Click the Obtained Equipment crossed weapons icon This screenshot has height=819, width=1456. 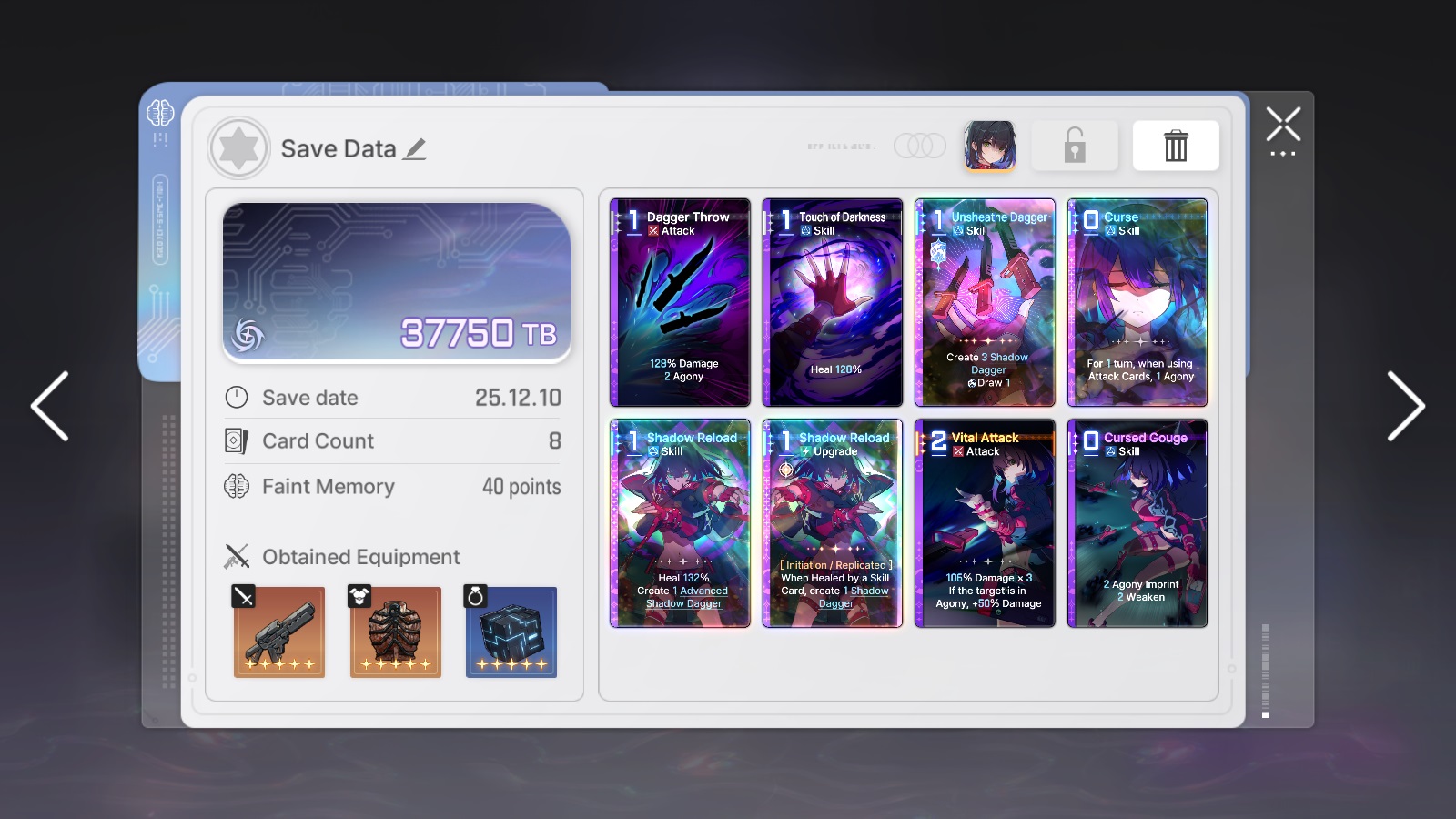pyautogui.click(x=237, y=556)
